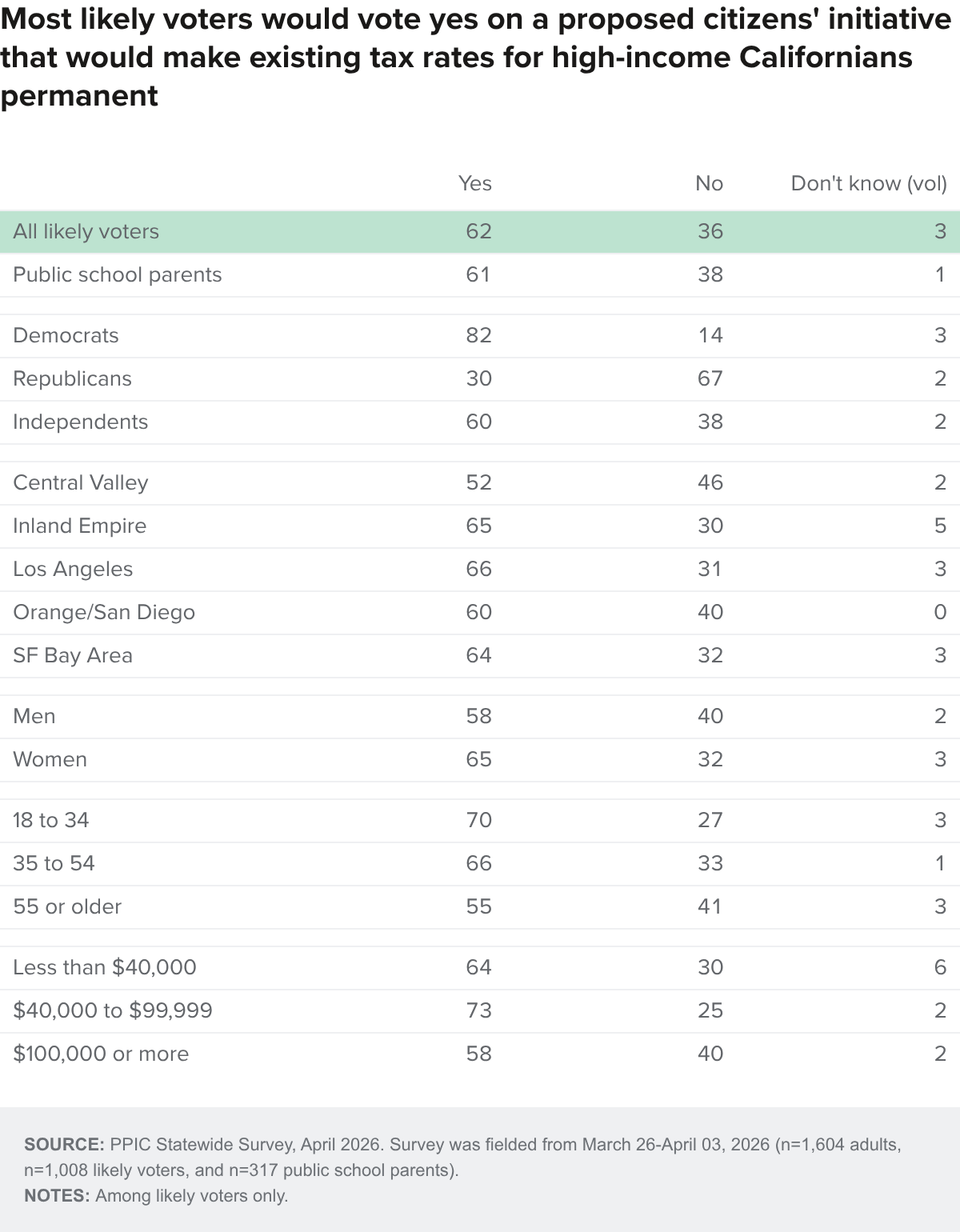Click the SF Bay Area row label
The image size is (960, 1232).
[x=73, y=655]
